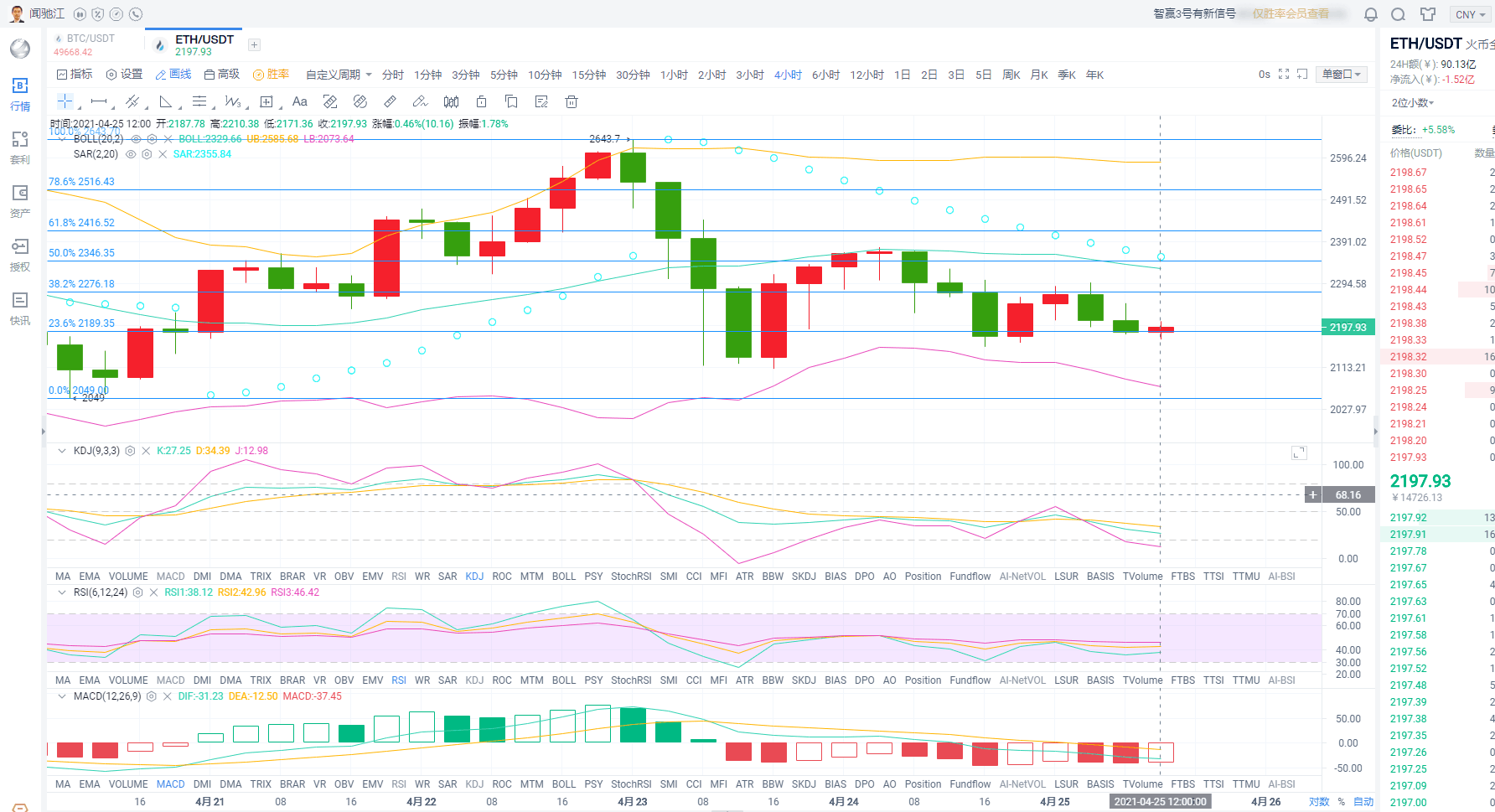Click the measuring ruler tool
Screen dimensions: 1495x812
(x=390, y=101)
